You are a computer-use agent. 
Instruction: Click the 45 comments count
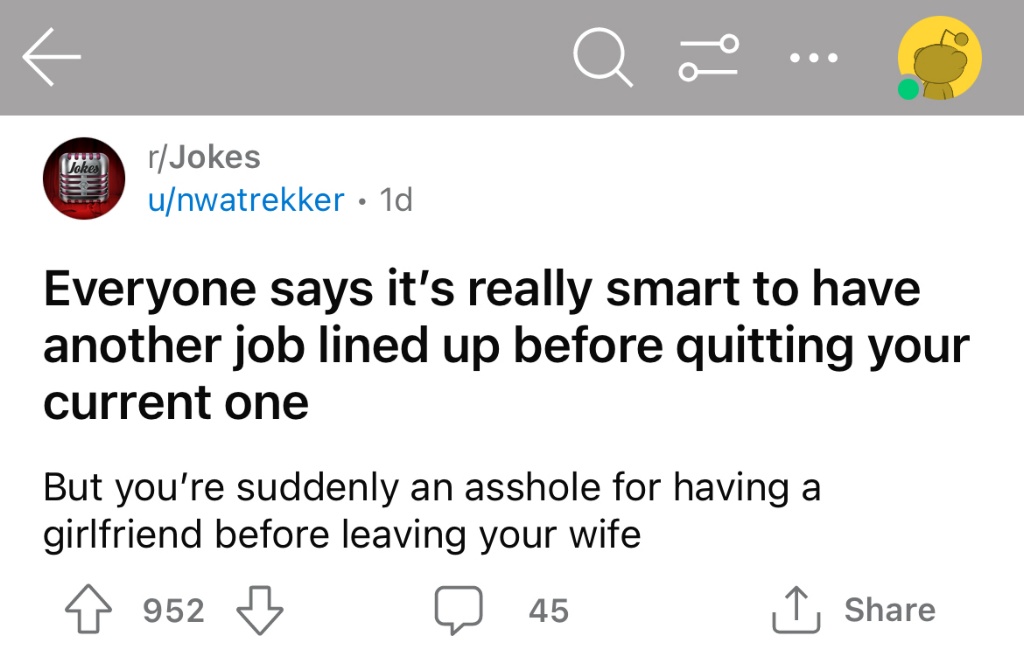click(549, 611)
